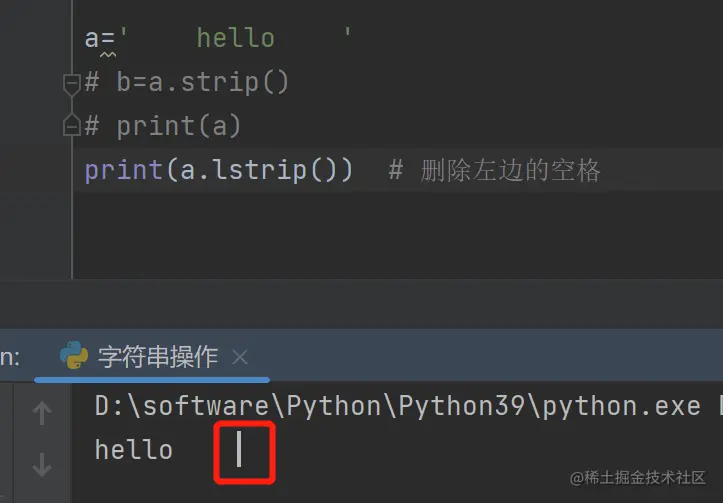Click the Run tool window label
The width and height of the screenshot is (723, 503).
tap(10, 357)
